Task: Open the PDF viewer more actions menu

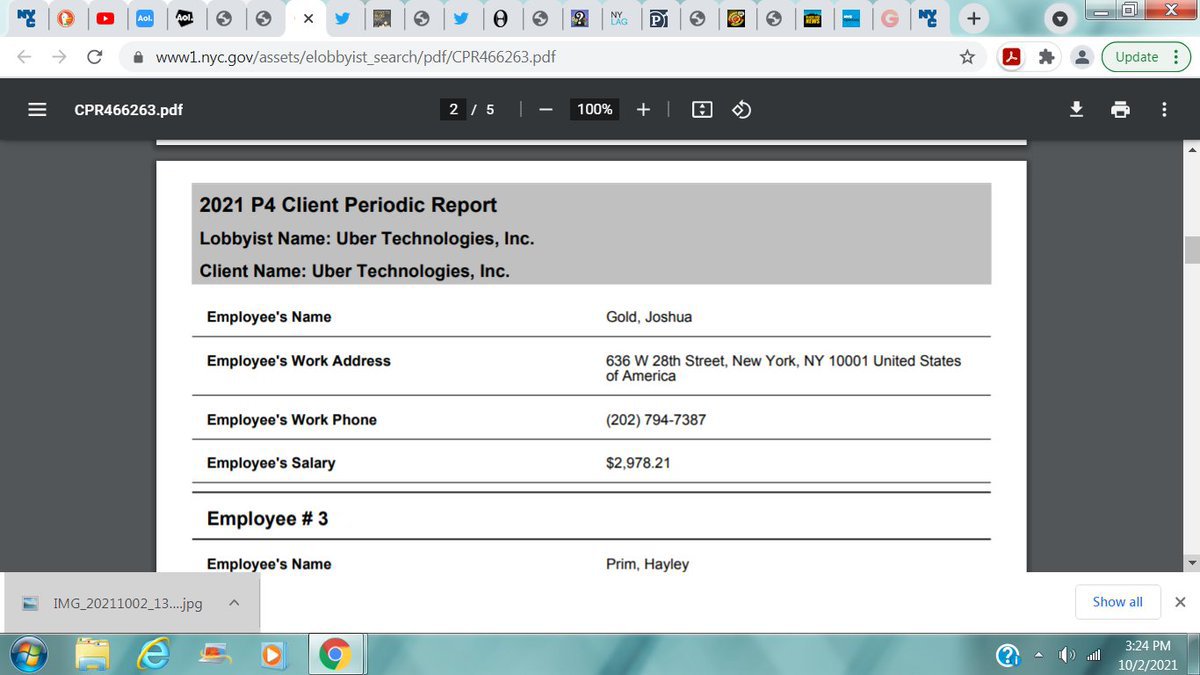Action: (x=1164, y=110)
